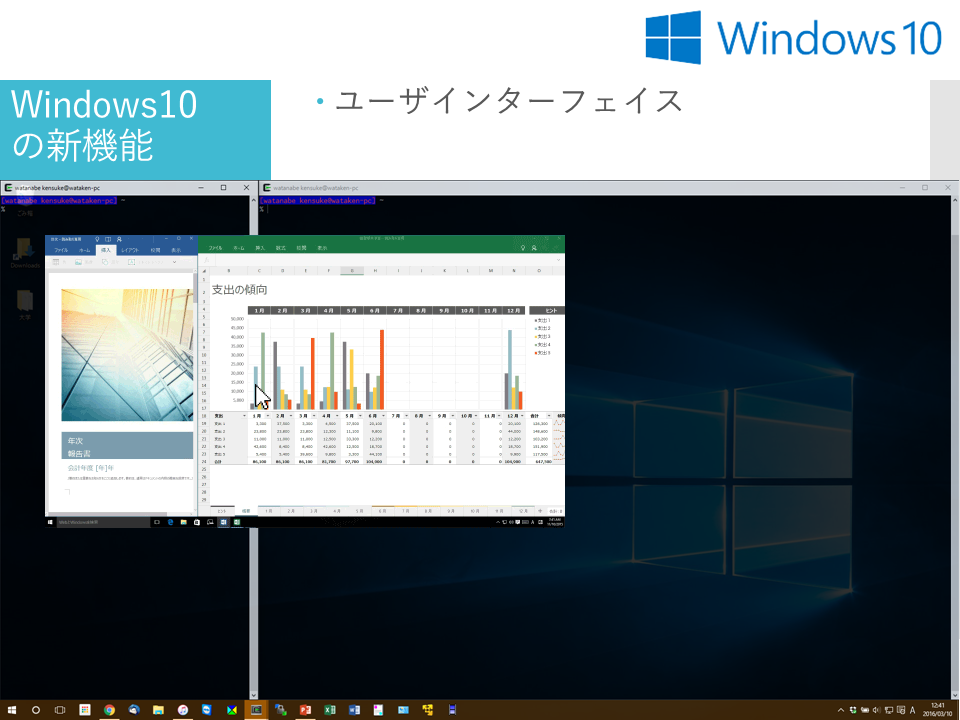
Task: Launch Google Chrome from the outer taskbar
Action: pos(109,710)
